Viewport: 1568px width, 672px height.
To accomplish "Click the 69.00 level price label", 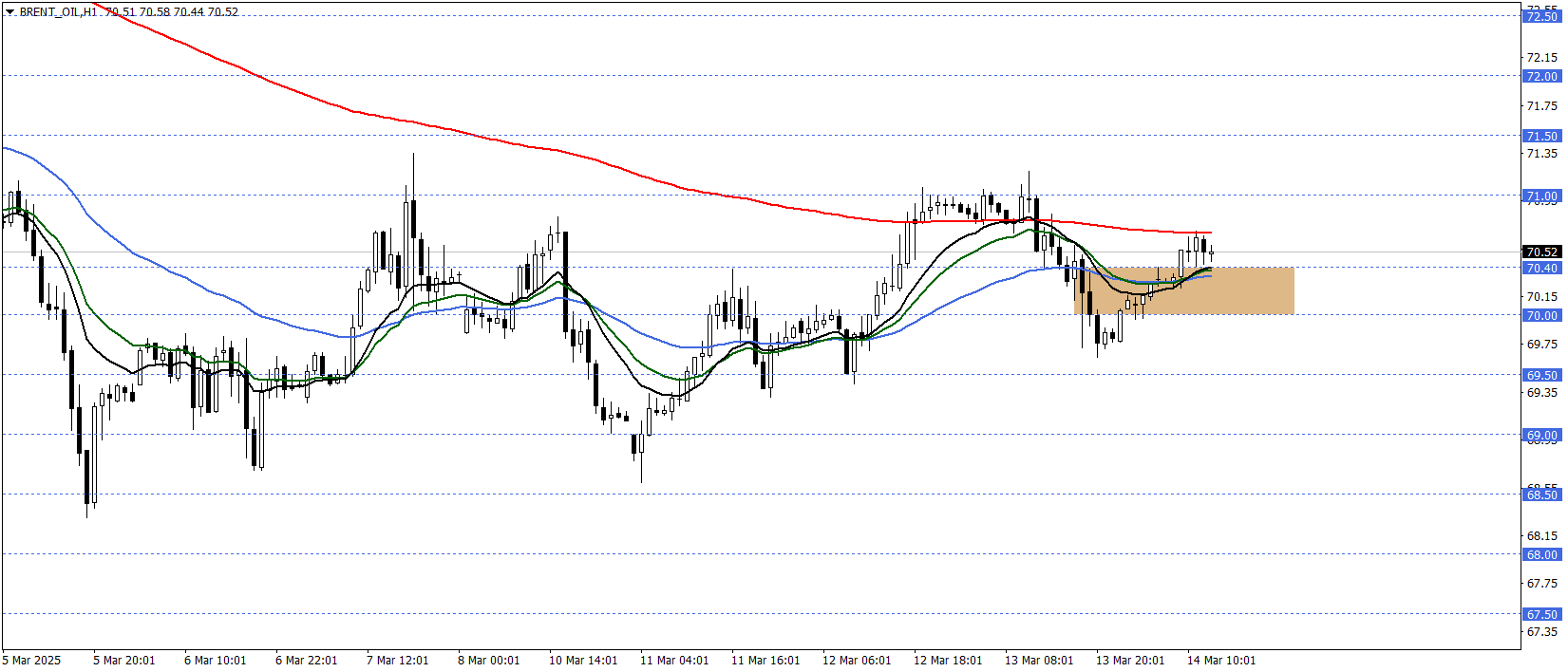I will point(1541,436).
